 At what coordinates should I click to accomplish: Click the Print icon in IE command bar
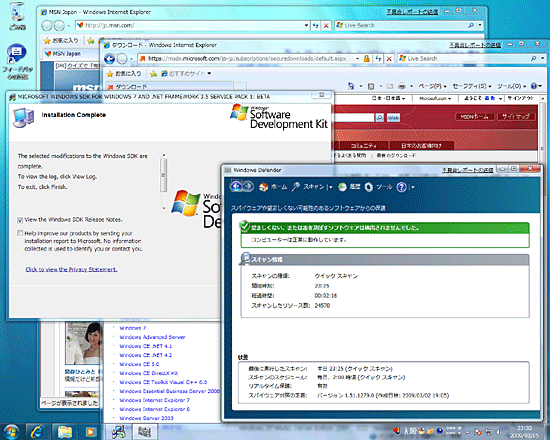[x=402, y=86]
